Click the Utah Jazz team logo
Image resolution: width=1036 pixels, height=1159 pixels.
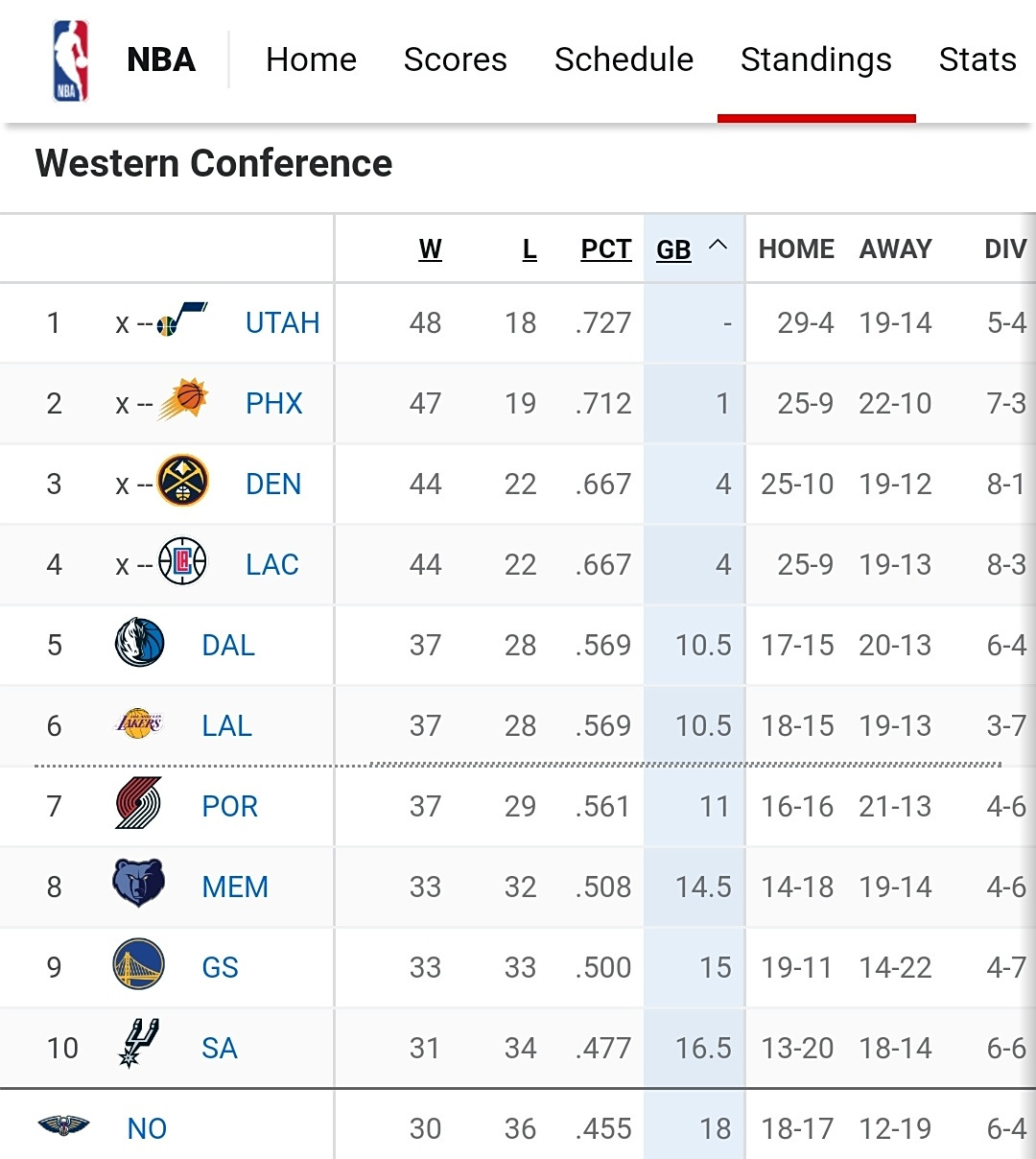tap(182, 320)
